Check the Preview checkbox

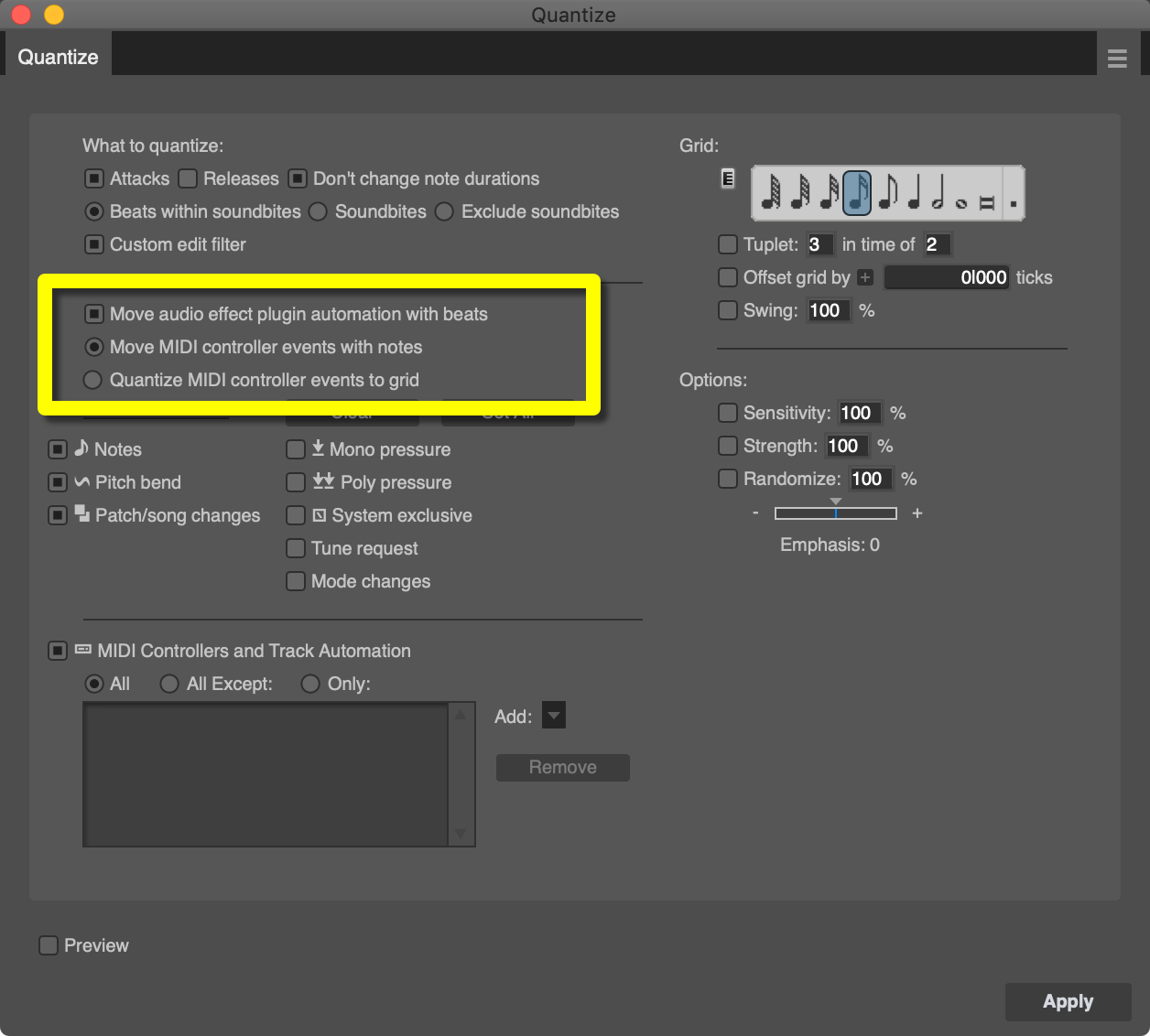(x=48, y=944)
